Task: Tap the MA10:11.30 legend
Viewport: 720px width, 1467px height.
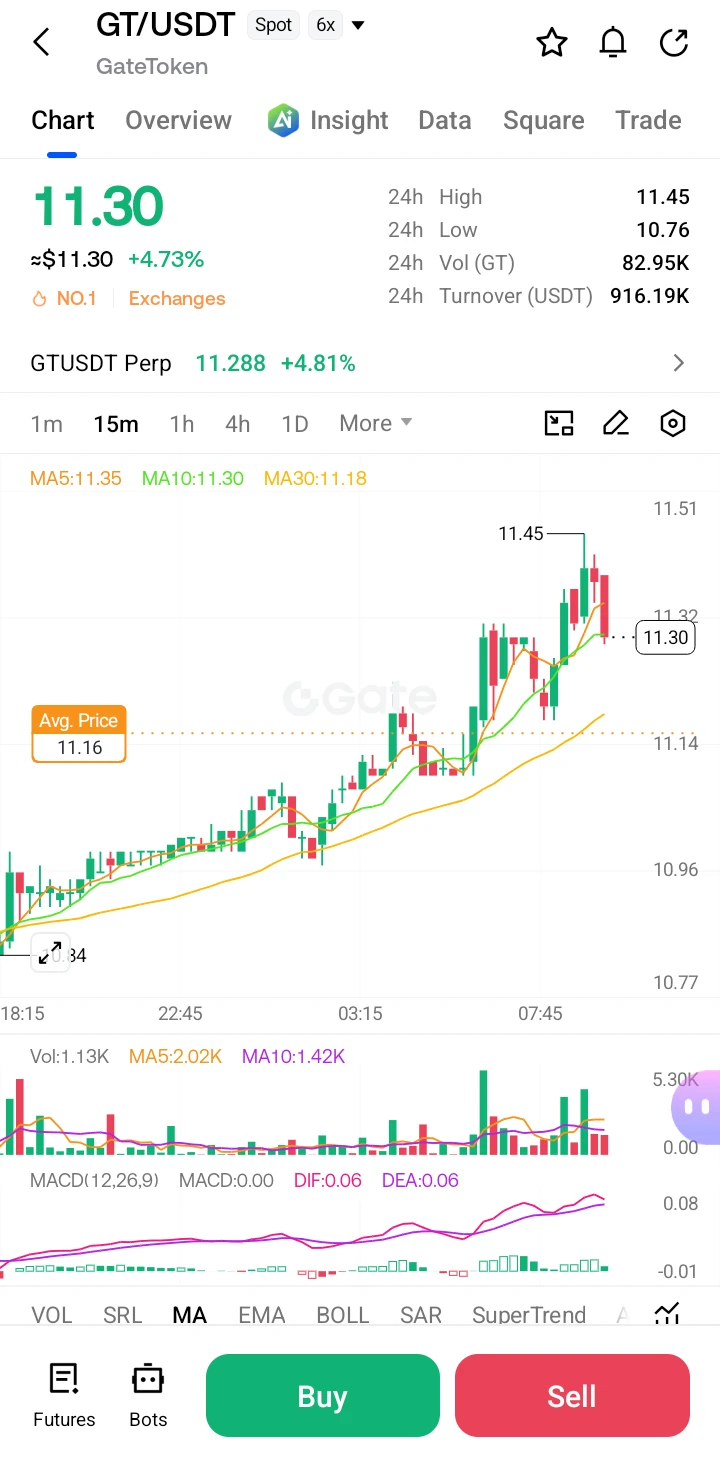Action: point(193,478)
